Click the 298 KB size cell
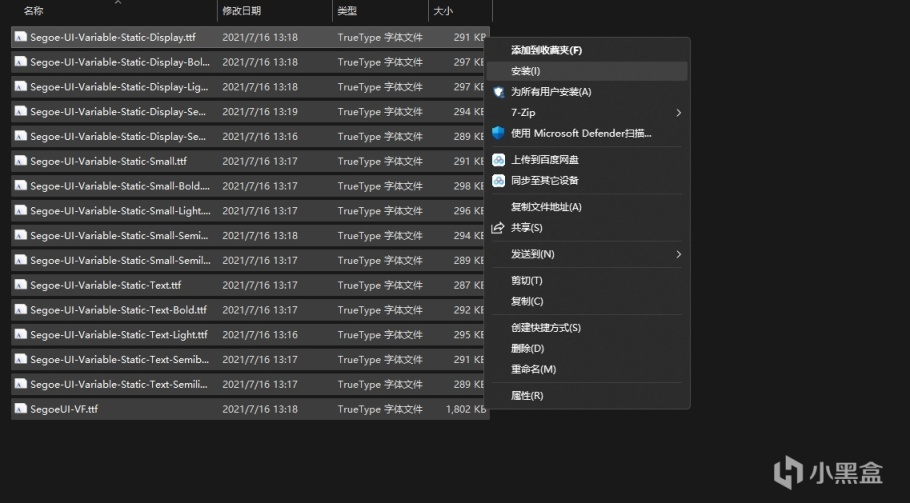 pyautogui.click(x=470, y=186)
